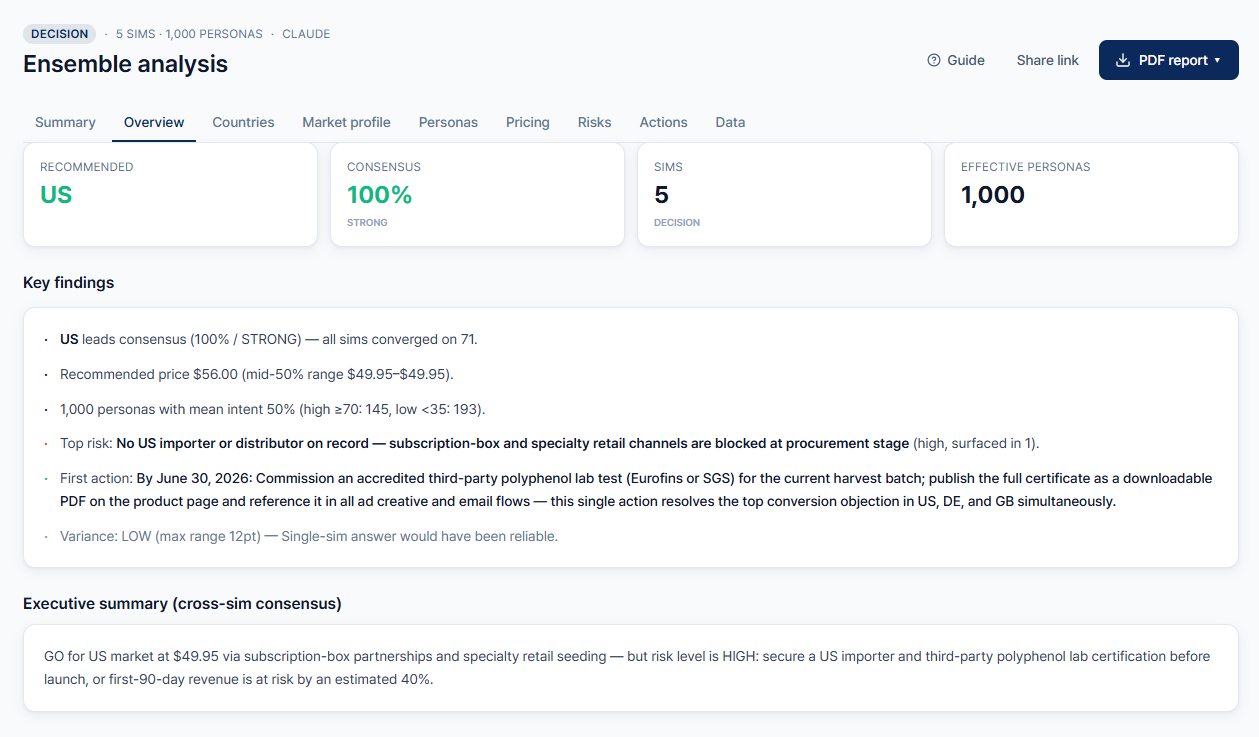Click the 1,000 effective personas value
This screenshot has width=1259, height=737.
click(x=993, y=195)
